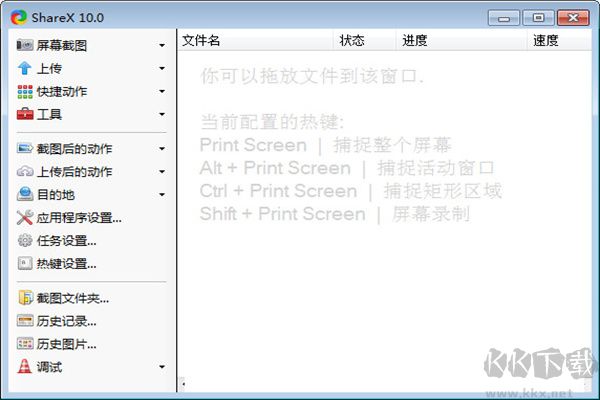Viewport: 600px width, 400px height.
Task: Expand the 调试 submenu arrow
Action: coord(162,367)
